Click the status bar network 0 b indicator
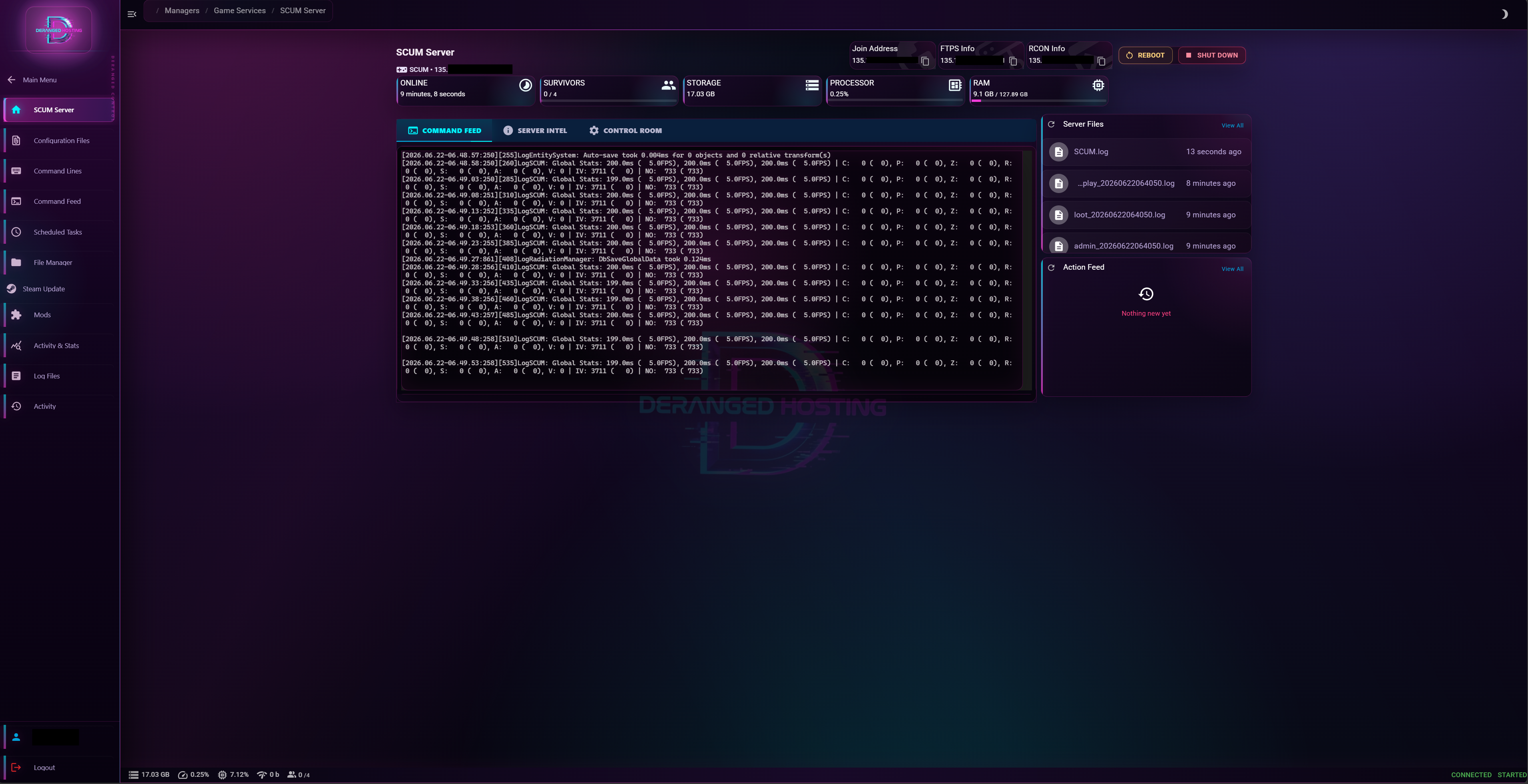The image size is (1528, 784). coord(267,774)
